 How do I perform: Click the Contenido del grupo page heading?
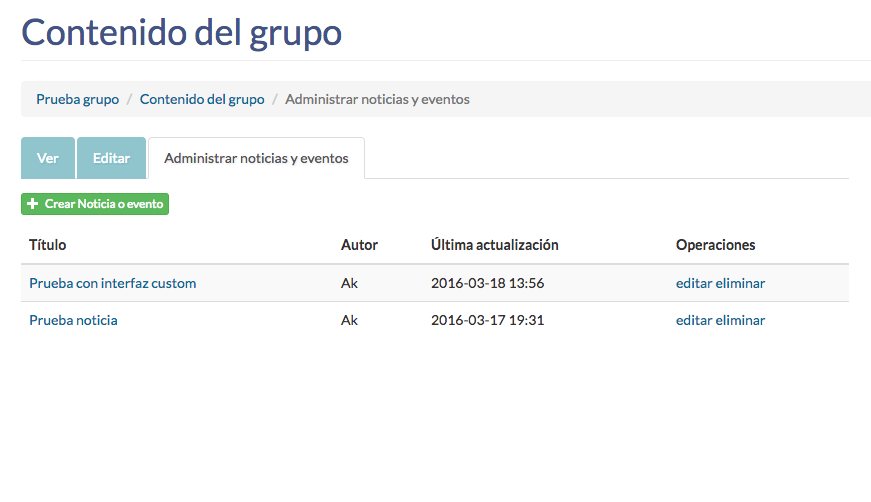(182, 32)
